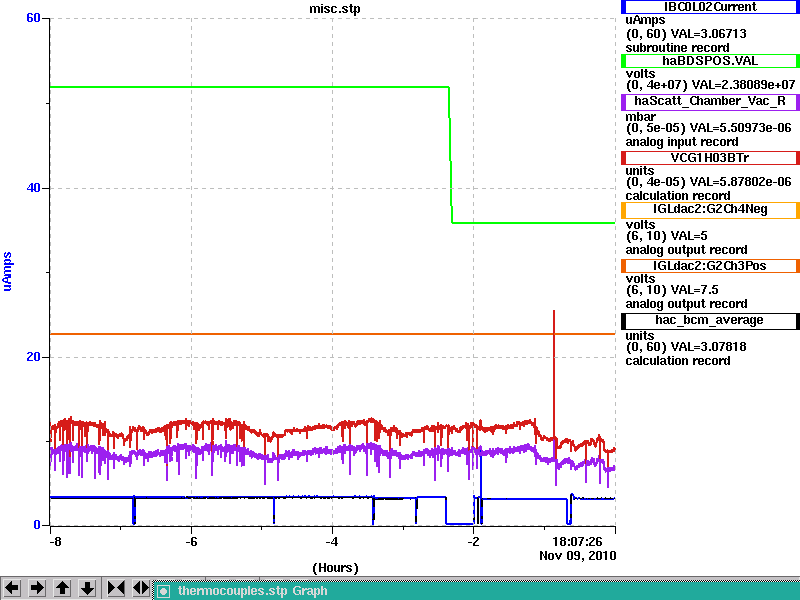Click the down arrow toolbar button
Viewport: 800px width, 600px height.
tap(87, 588)
